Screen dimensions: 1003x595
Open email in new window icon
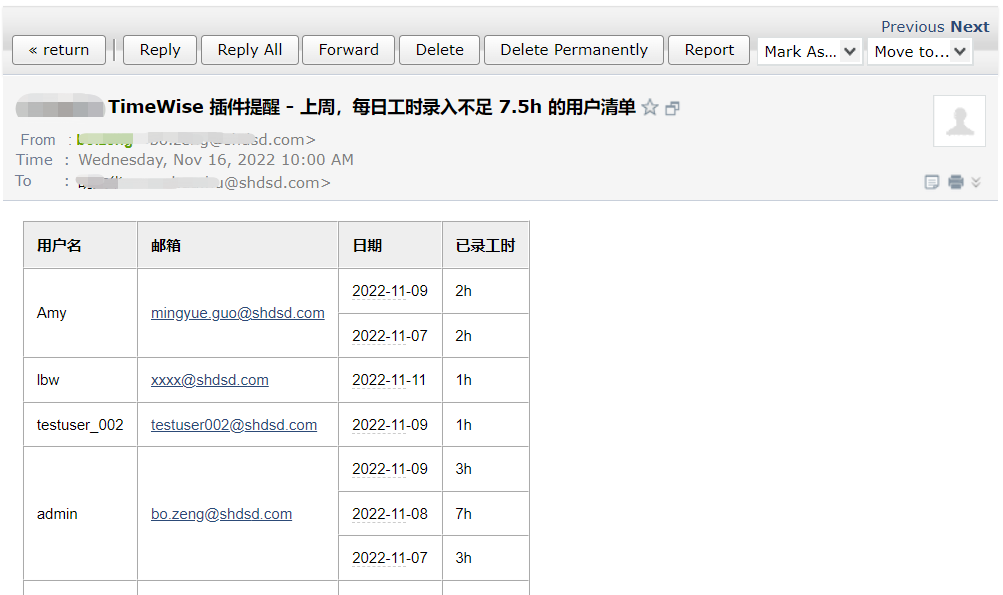point(672,108)
